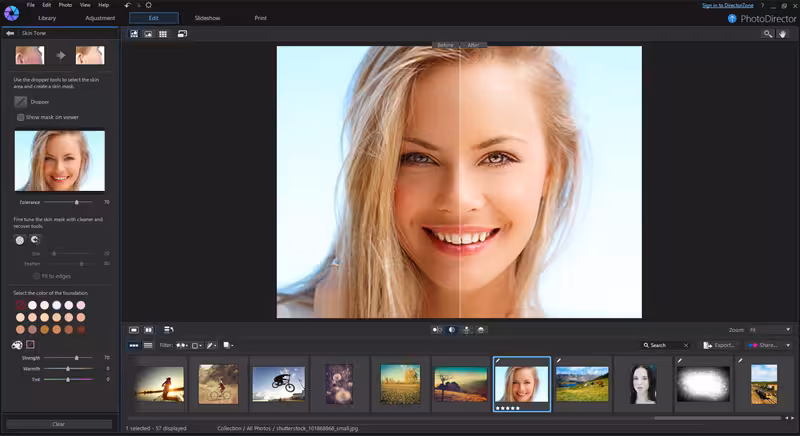This screenshot has width=800, height=436.
Task: Click the magnifier zoom tool
Action: pyautogui.click(x=767, y=34)
